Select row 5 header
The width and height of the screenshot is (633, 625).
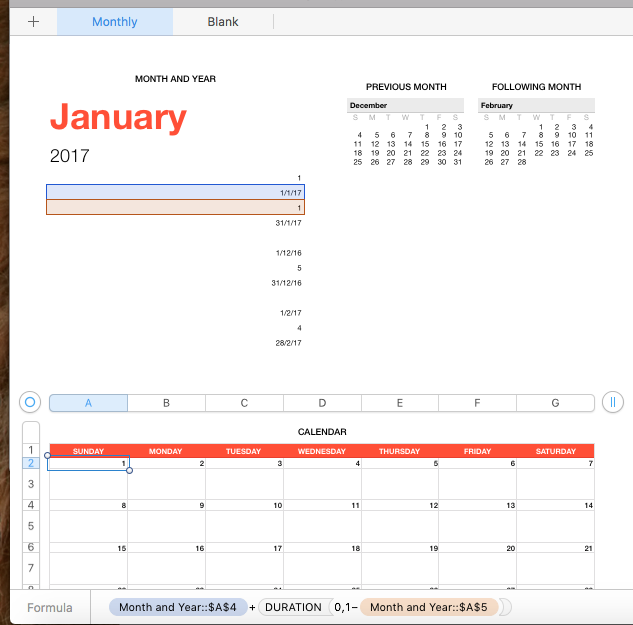pos(31,526)
